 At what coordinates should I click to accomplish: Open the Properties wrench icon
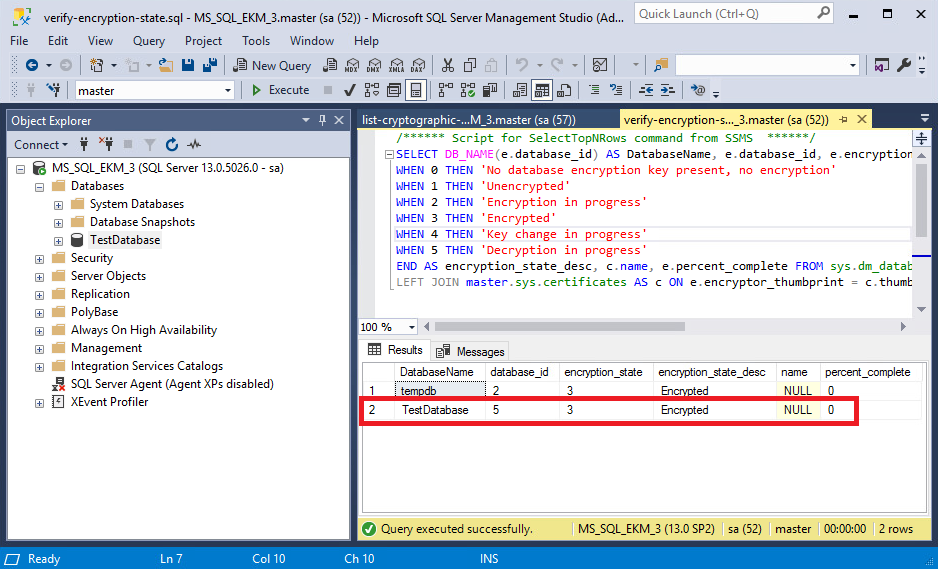click(903, 65)
